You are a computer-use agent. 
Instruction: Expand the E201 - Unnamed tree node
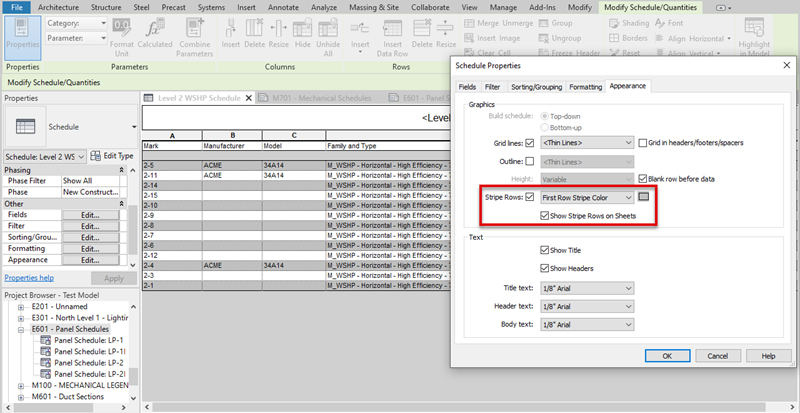pyautogui.click(x=21, y=307)
